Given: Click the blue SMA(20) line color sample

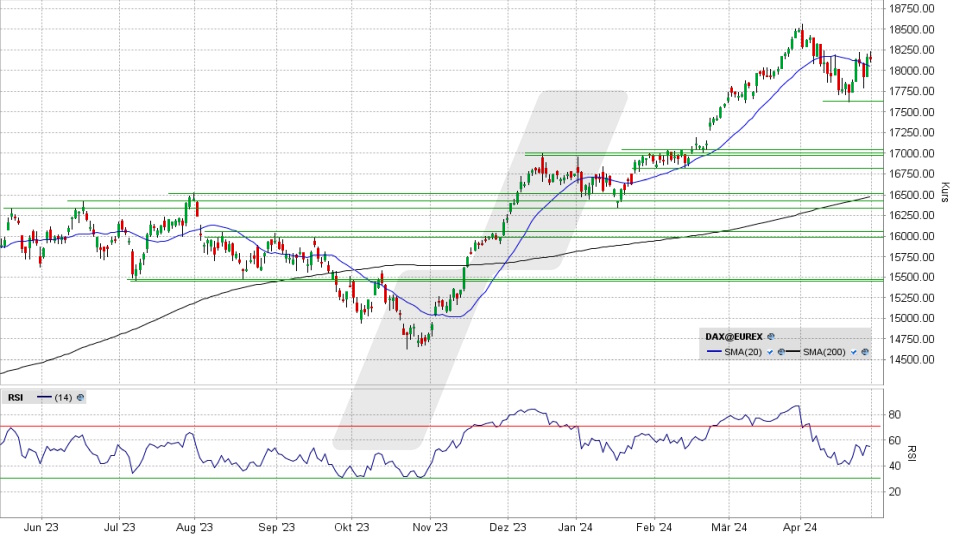Looking at the screenshot, I should point(714,352).
